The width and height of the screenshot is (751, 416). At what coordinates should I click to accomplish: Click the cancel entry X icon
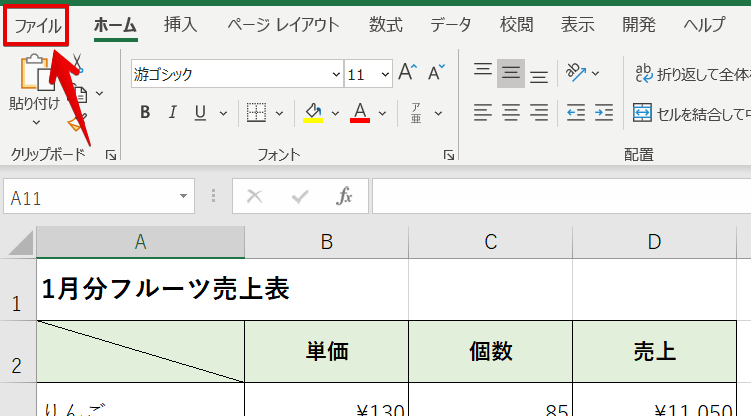pyautogui.click(x=254, y=196)
